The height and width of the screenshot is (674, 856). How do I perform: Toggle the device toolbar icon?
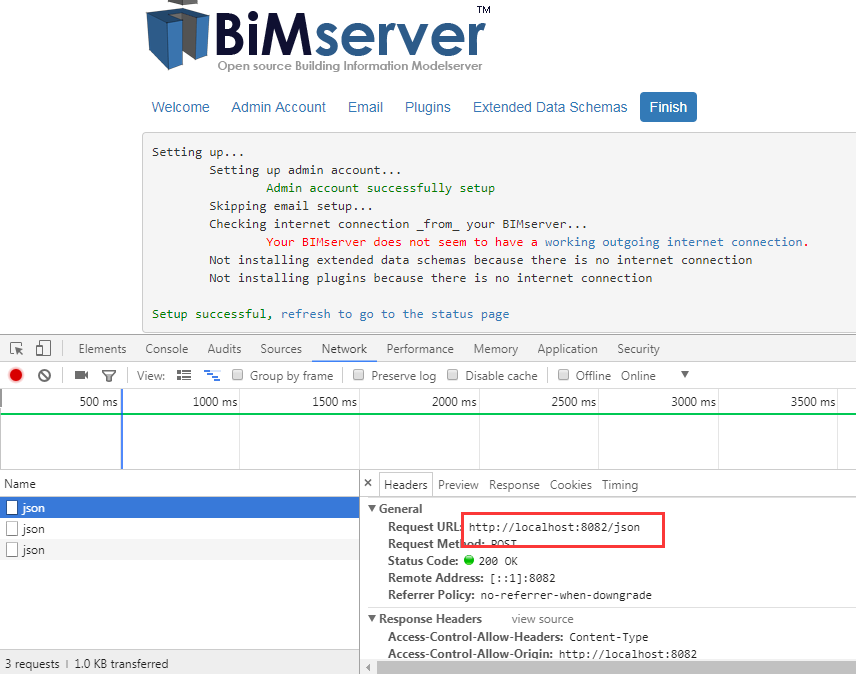click(40, 346)
